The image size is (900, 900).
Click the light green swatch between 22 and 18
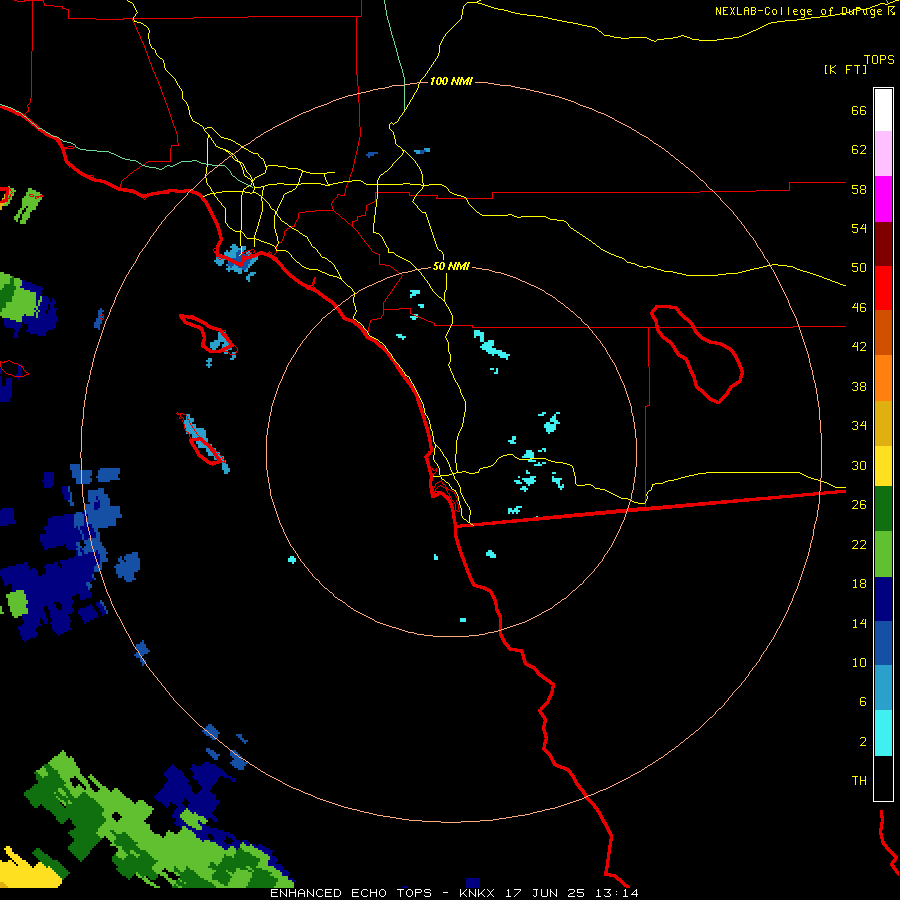883,554
